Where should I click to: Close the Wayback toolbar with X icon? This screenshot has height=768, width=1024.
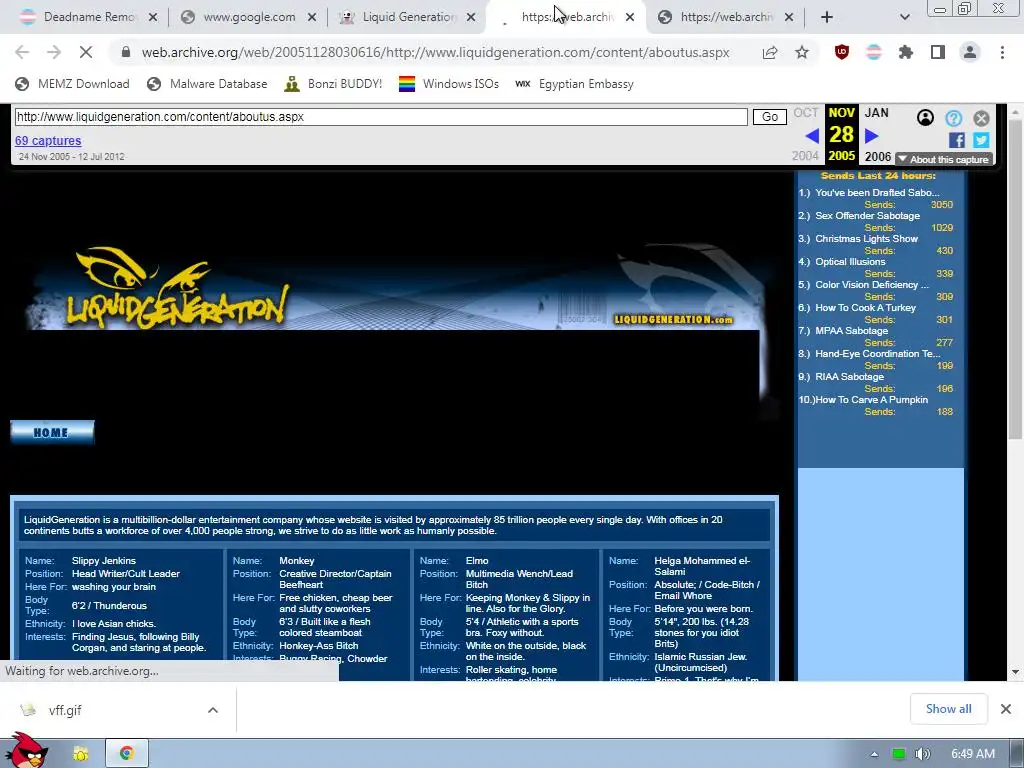click(981, 118)
